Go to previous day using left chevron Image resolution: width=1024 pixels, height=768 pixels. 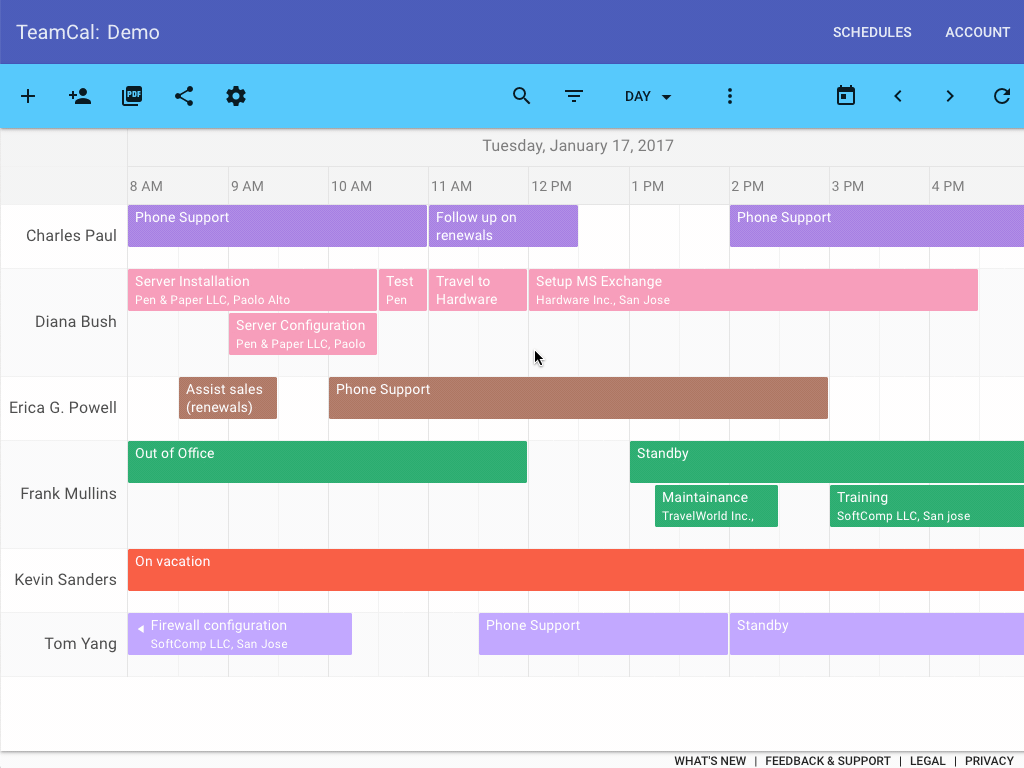(x=898, y=96)
